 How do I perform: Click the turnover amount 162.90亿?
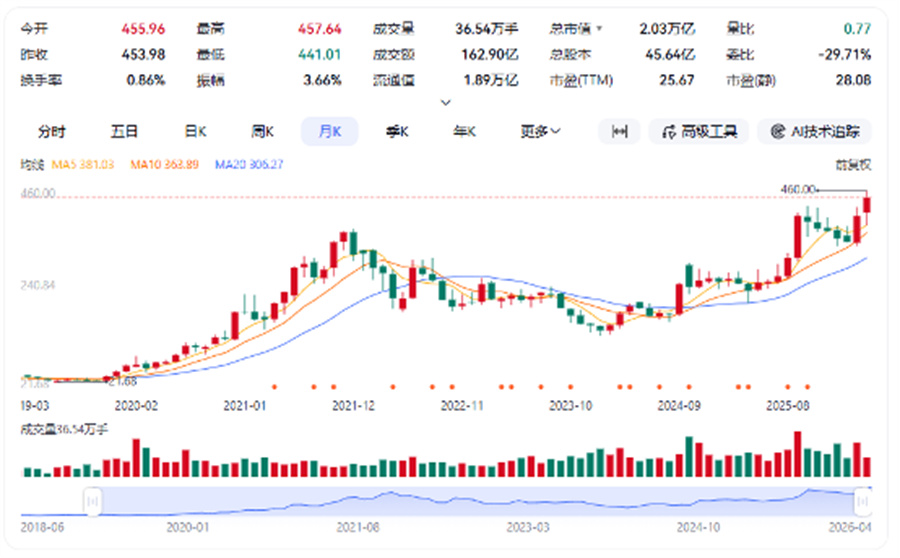[490, 54]
